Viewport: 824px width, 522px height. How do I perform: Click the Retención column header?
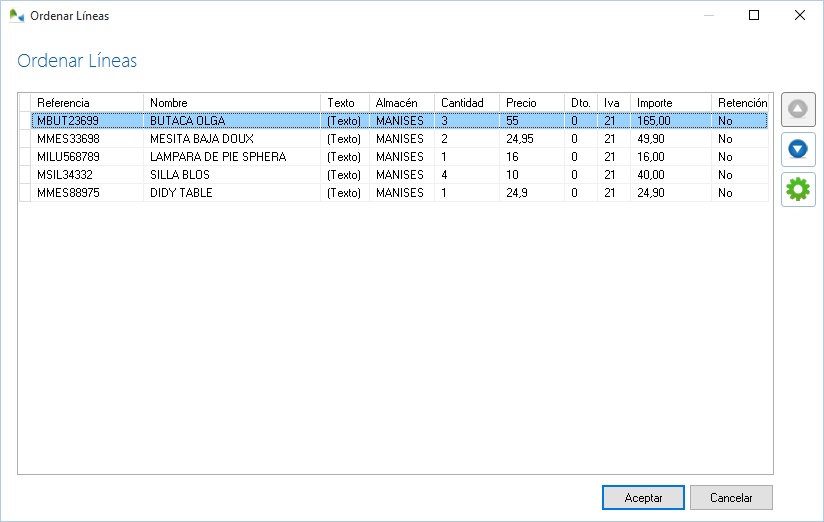point(741,103)
